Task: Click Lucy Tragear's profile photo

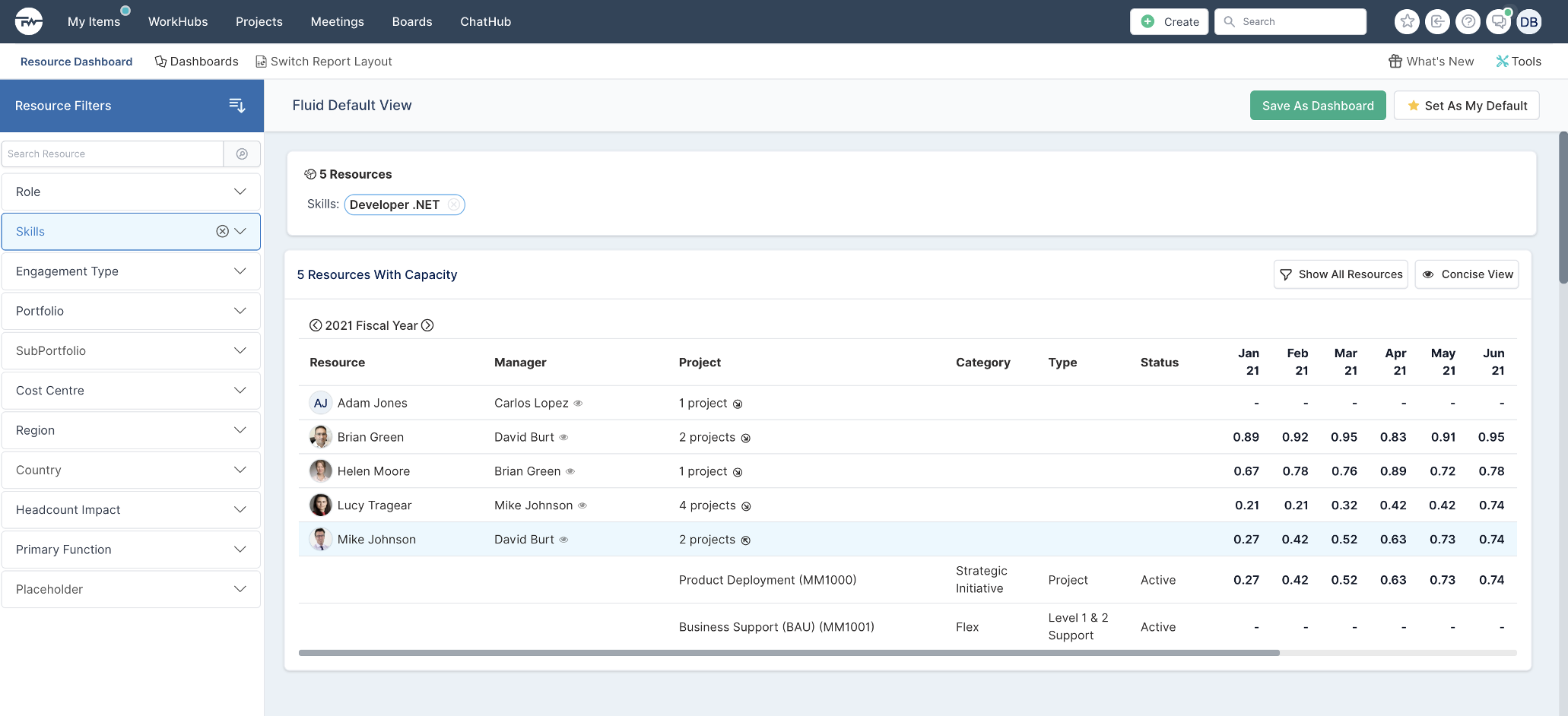Action: (x=320, y=505)
